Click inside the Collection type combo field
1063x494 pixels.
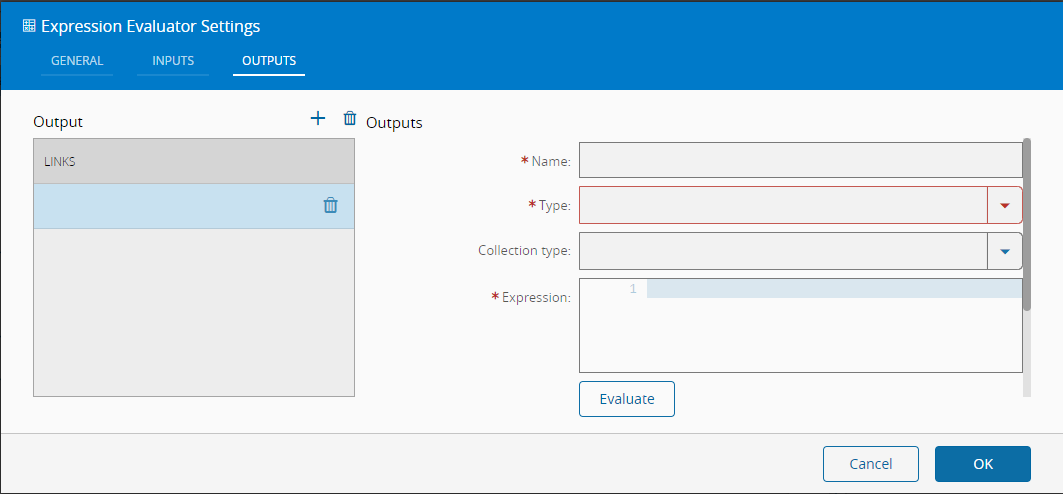coord(783,251)
